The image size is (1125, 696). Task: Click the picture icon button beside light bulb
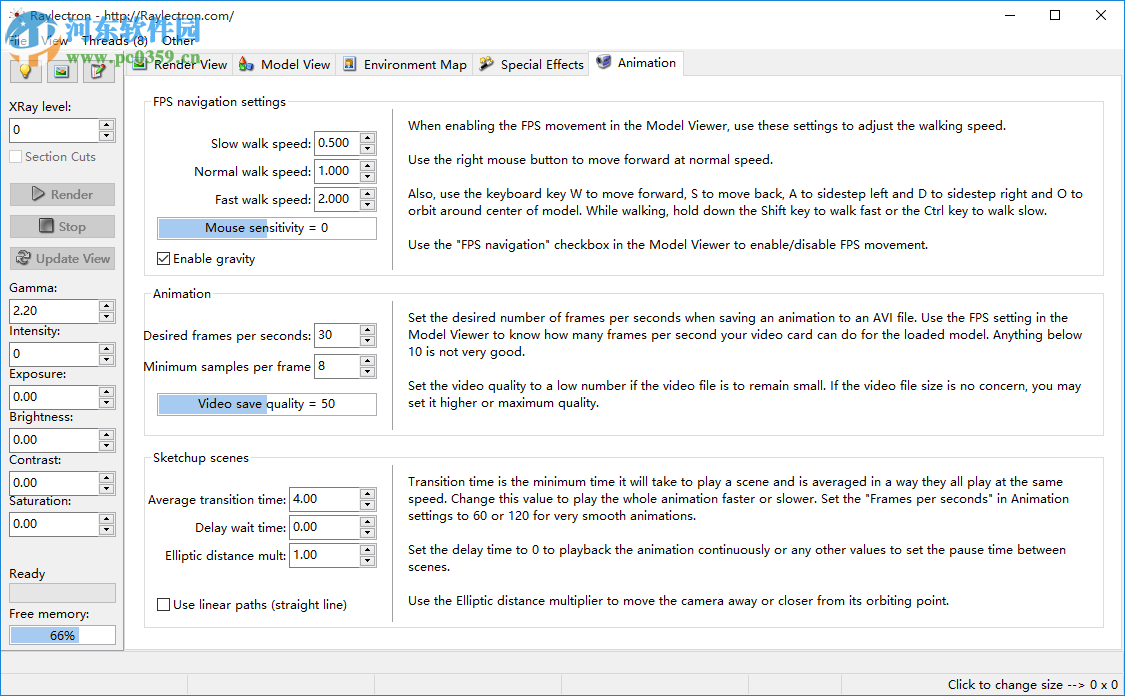(x=62, y=71)
